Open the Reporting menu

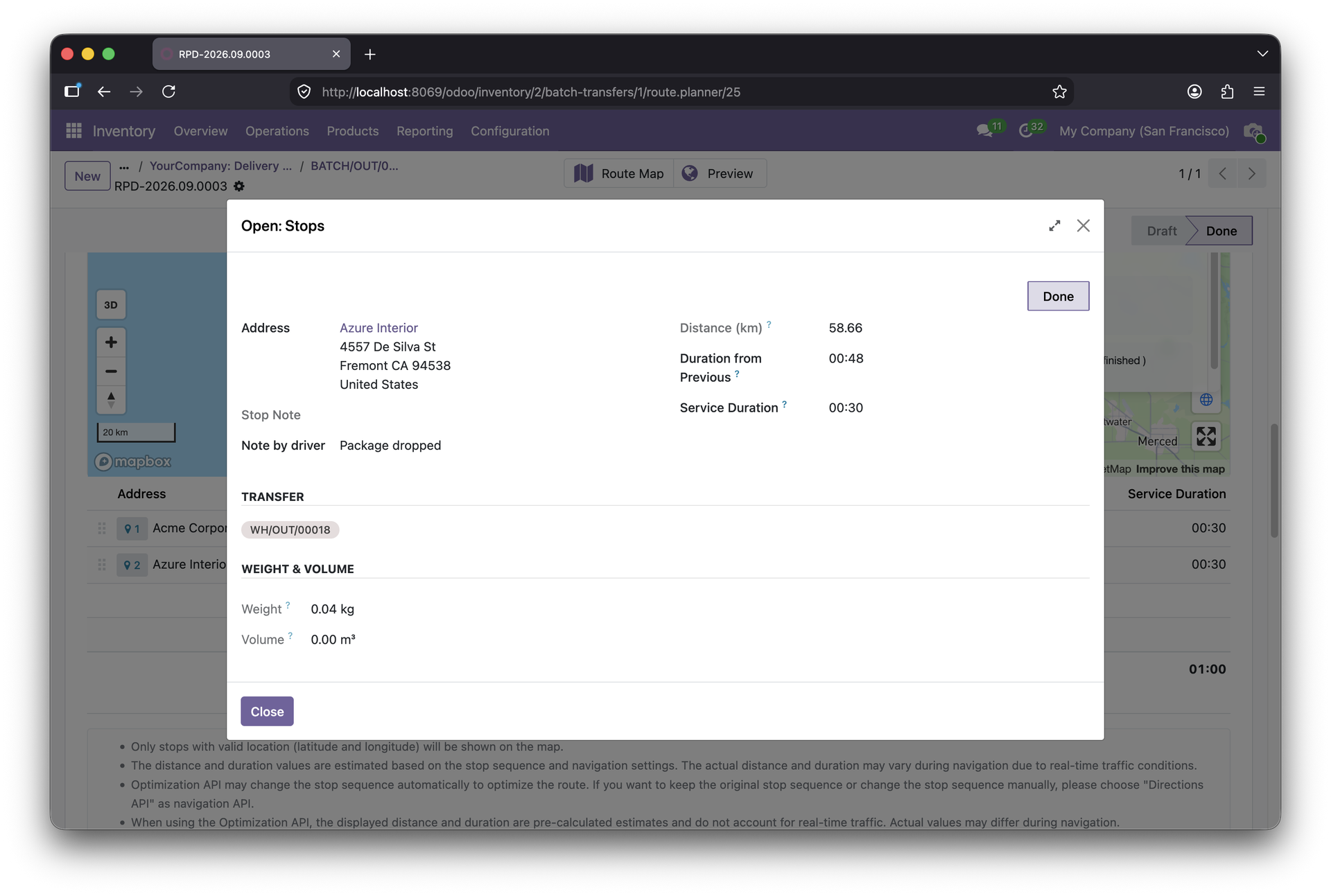425,131
